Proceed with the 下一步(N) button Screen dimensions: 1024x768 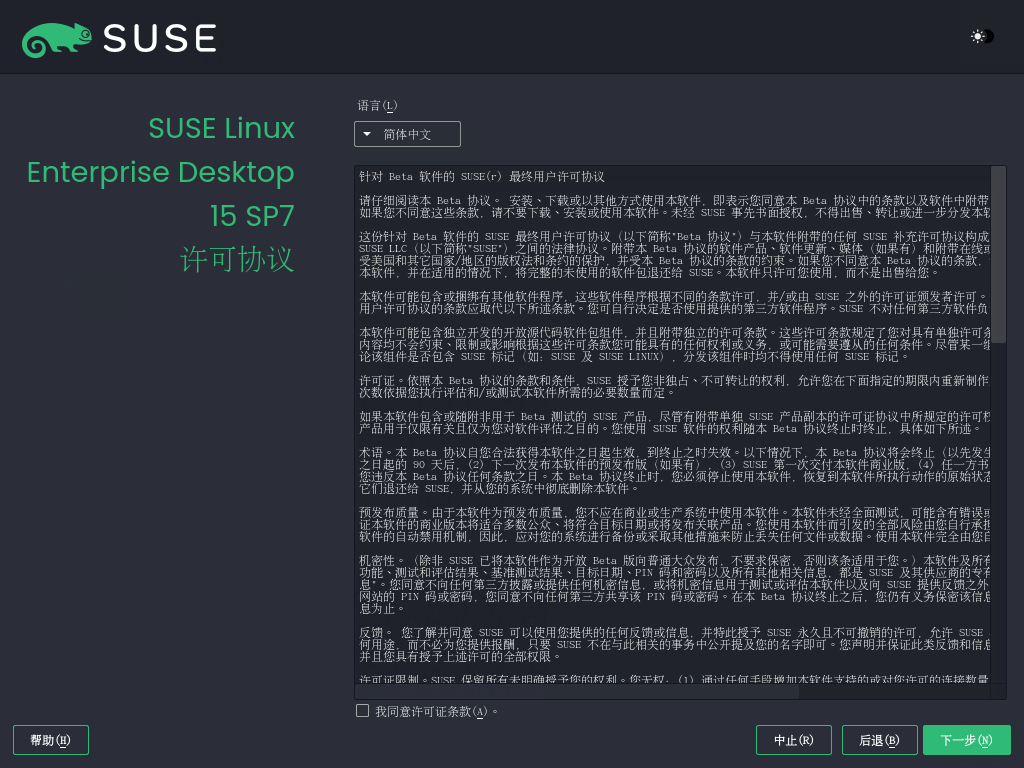(x=967, y=740)
